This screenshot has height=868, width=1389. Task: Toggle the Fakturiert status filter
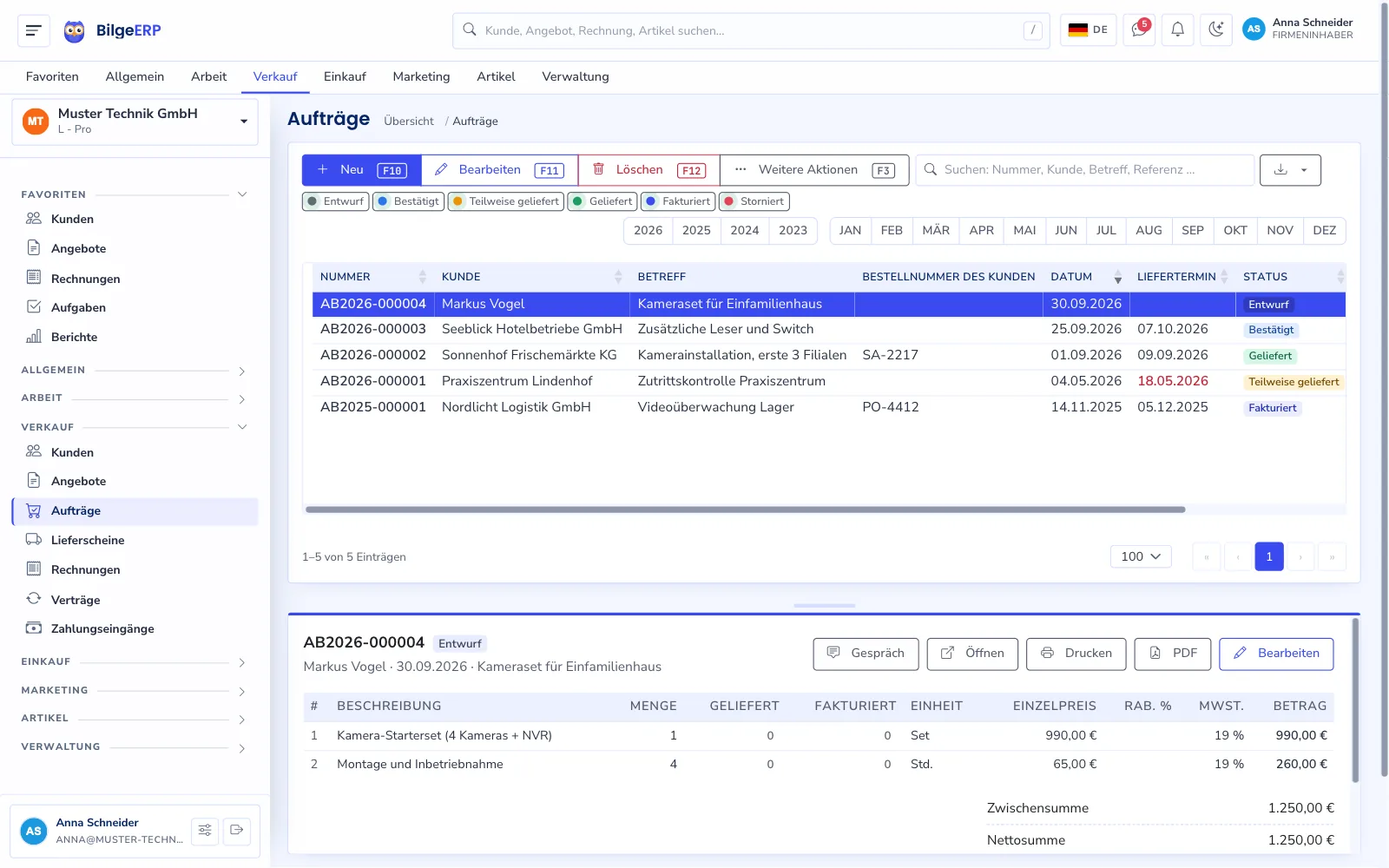[x=678, y=201]
